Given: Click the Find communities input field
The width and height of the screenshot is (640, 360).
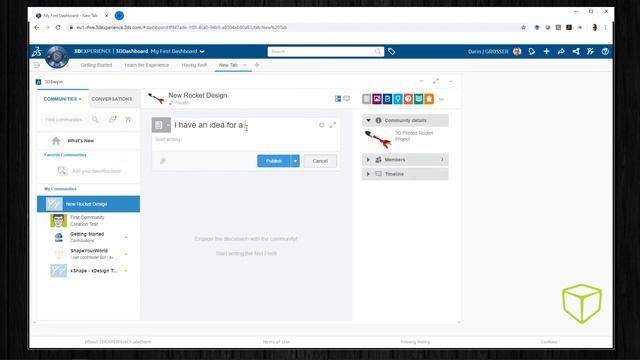Looking at the screenshot, I should click(65, 120).
